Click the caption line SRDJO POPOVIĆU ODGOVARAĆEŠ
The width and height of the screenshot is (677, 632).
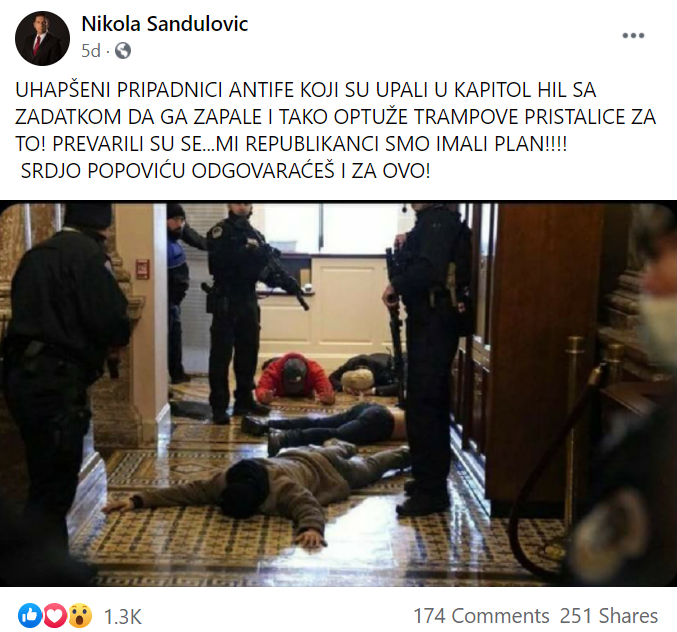tap(225, 171)
